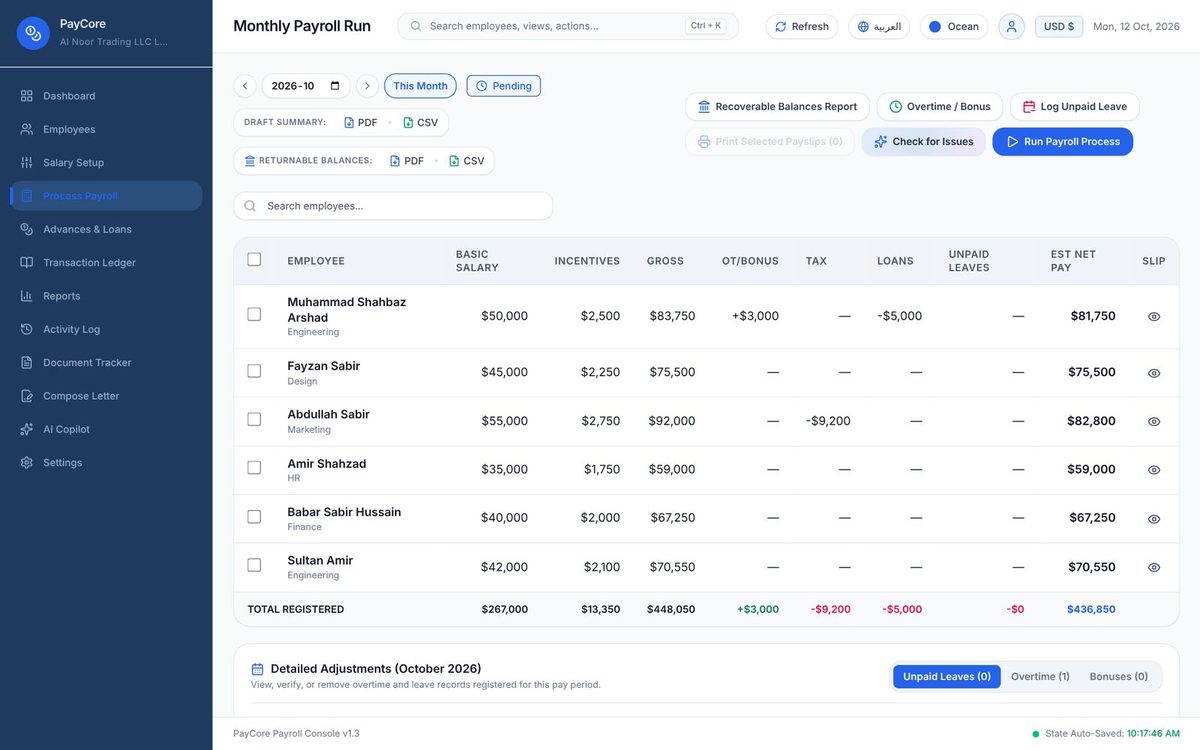Click the Pending status badge

504,86
